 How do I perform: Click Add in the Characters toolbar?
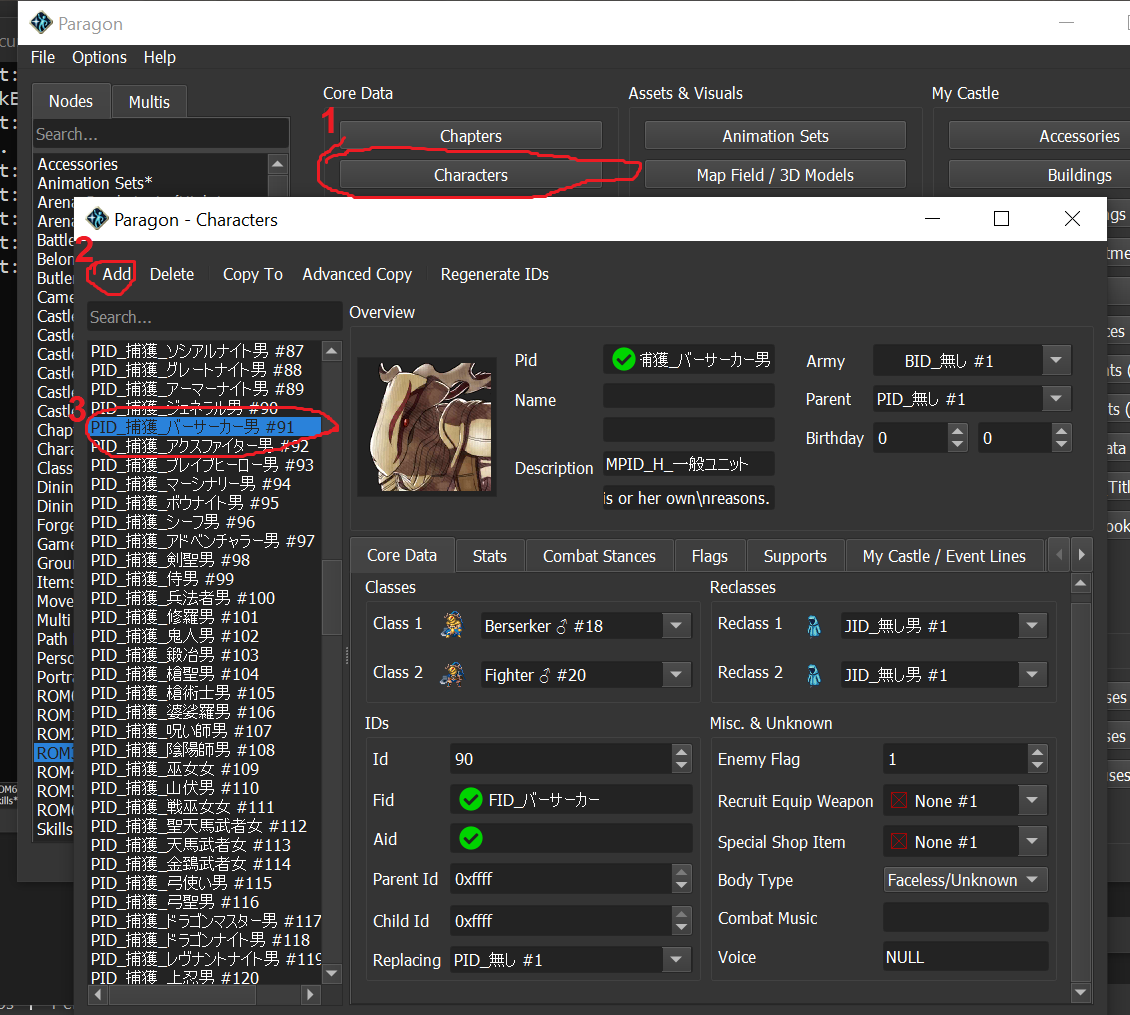click(x=117, y=274)
